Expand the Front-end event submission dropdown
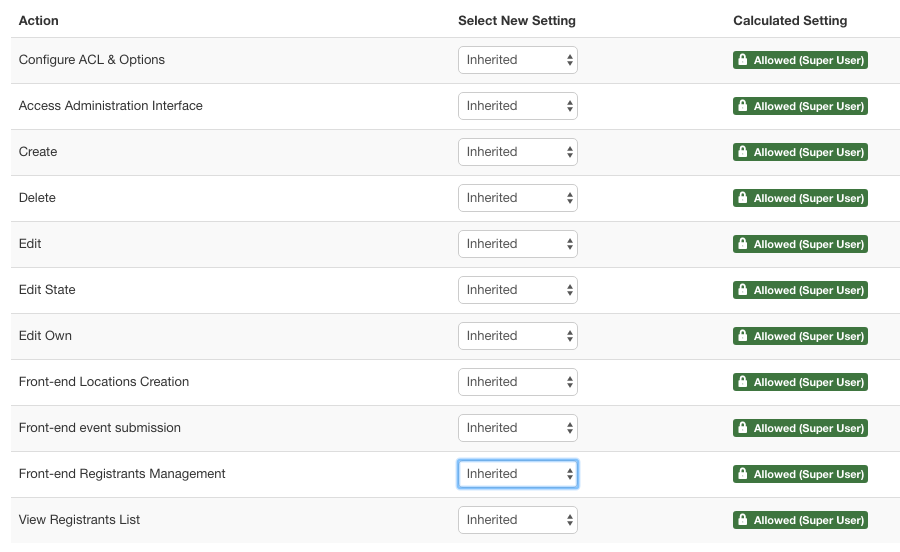Image resolution: width=900 pixels, height=552 pixels. point(517,428)
